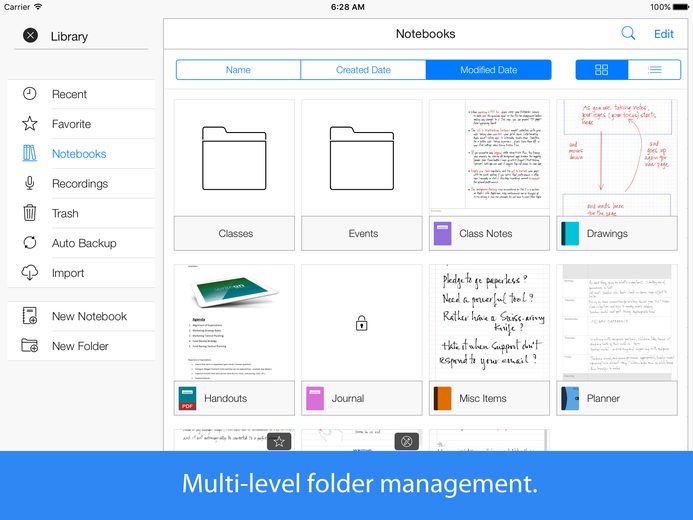This screenshot has width=693, height=520.
Task: Select the Auto Backup label
Action: tap(84, 243)
